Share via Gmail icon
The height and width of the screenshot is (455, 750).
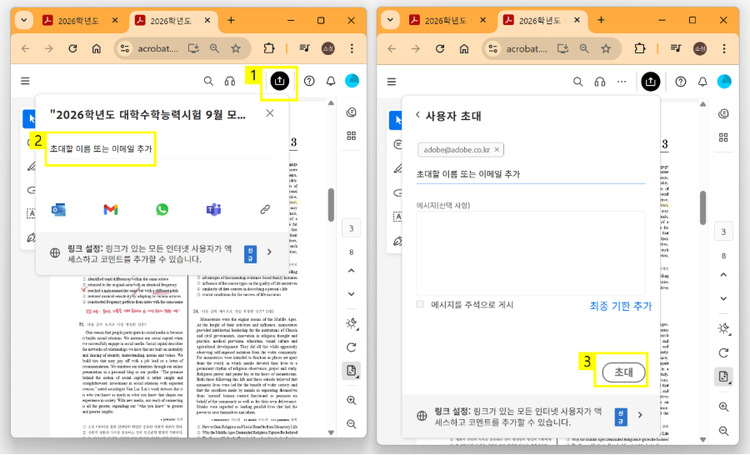coord(110,210)
